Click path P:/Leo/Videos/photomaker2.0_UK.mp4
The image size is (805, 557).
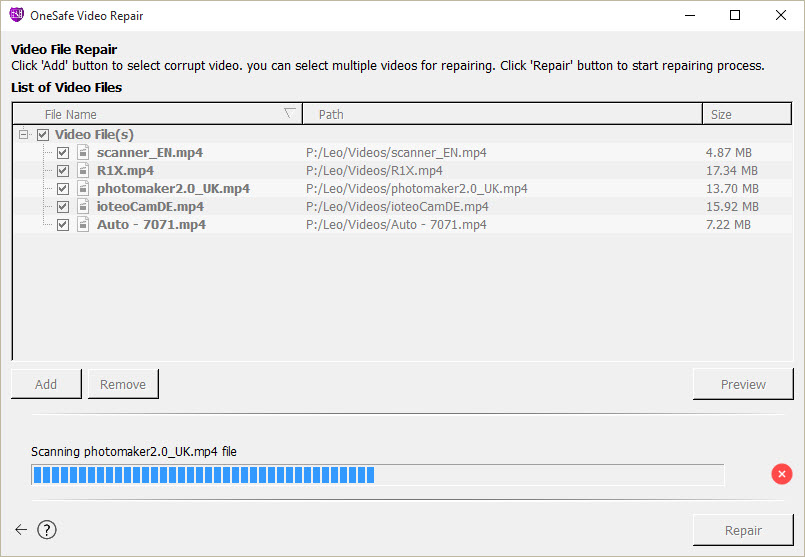pyautogui.click(x=416, y=188)
